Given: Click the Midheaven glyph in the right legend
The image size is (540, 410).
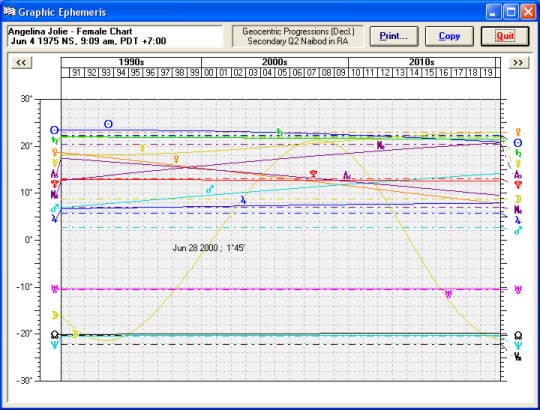Looking at the screenshot, I should click(x=518, y=209).
